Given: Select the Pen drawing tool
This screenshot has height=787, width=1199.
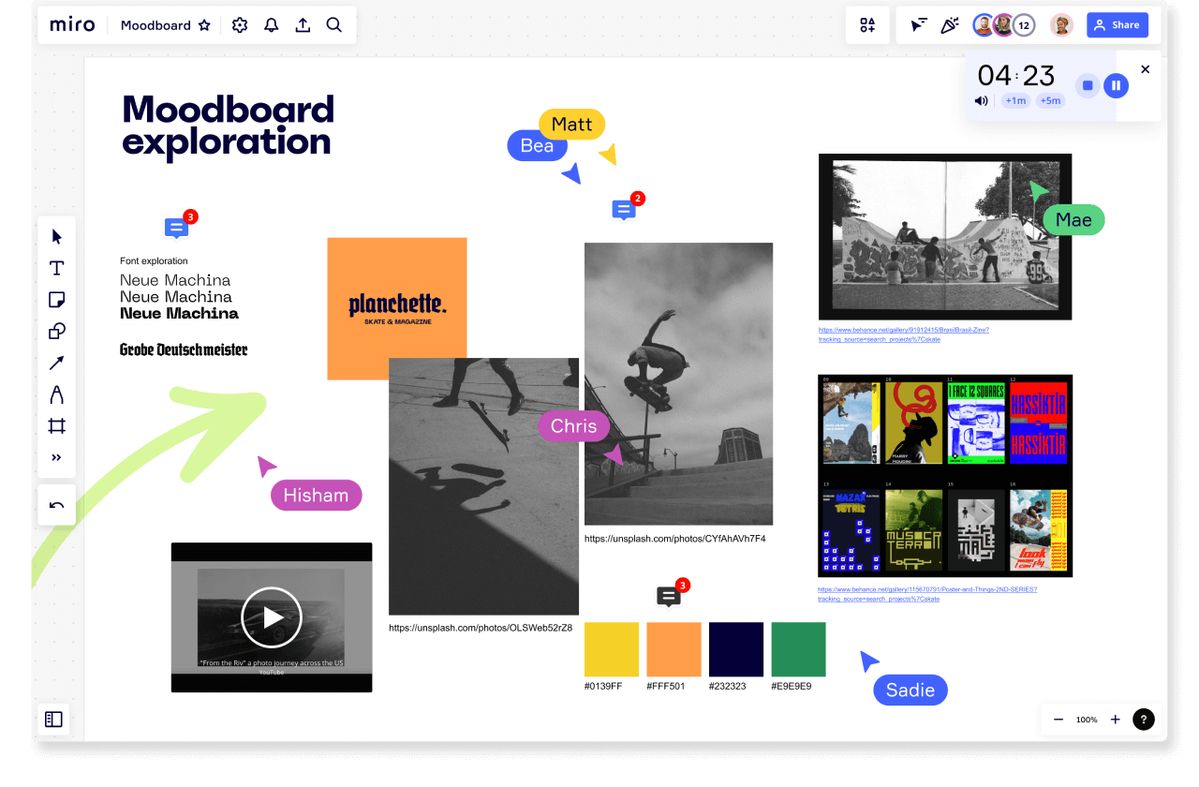Looking at the screenshot, I should coord(57,395).
